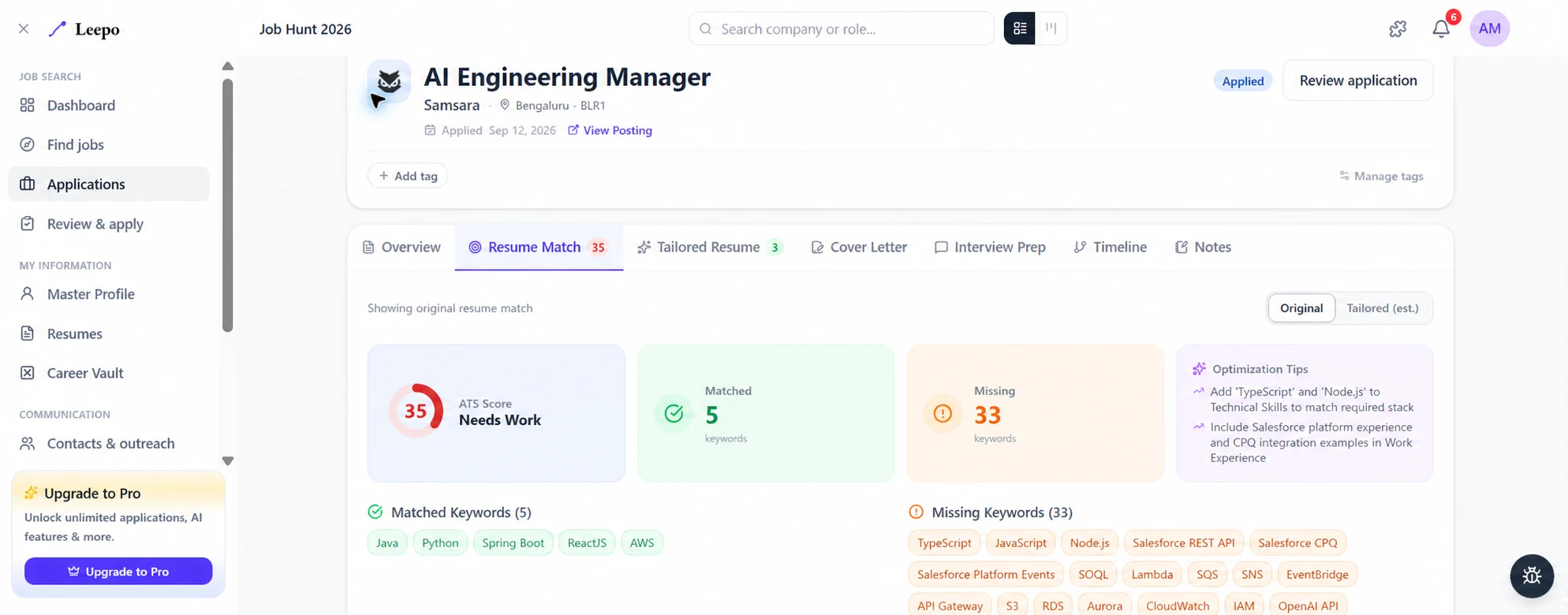Focus the search company or role field
This screenshot has width=1568, height=615.
(842, 29)
